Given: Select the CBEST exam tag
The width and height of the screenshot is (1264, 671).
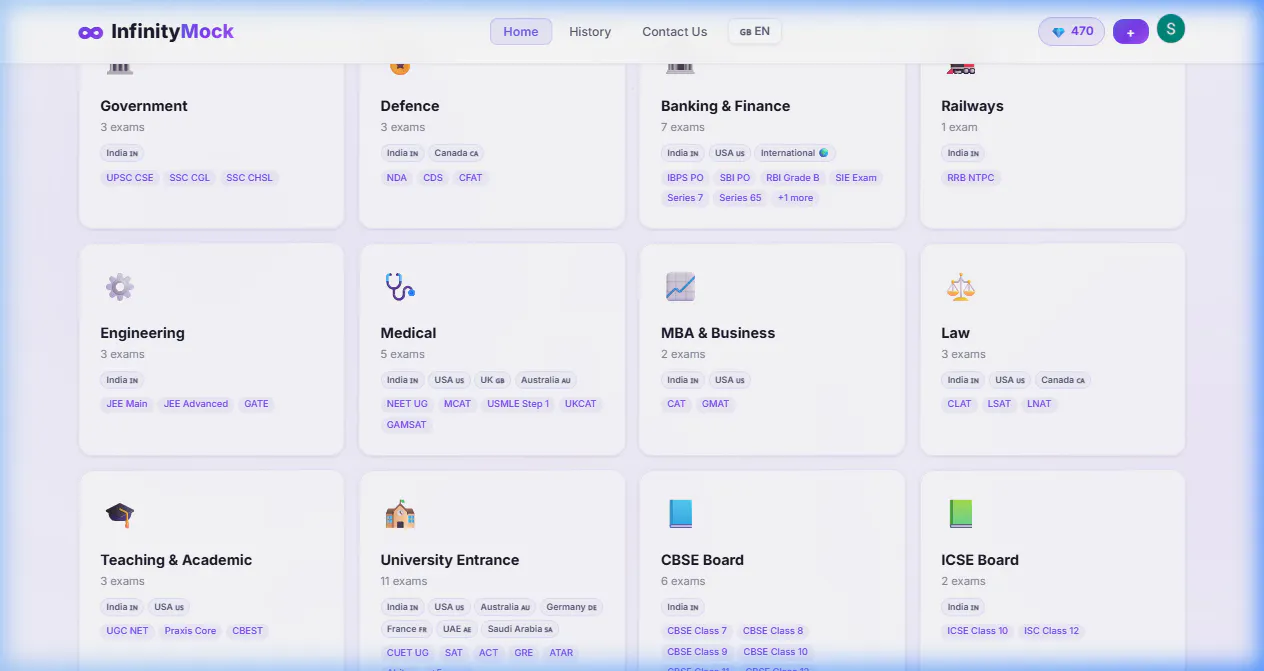Looking at the screenshot, I should point(248,631).
